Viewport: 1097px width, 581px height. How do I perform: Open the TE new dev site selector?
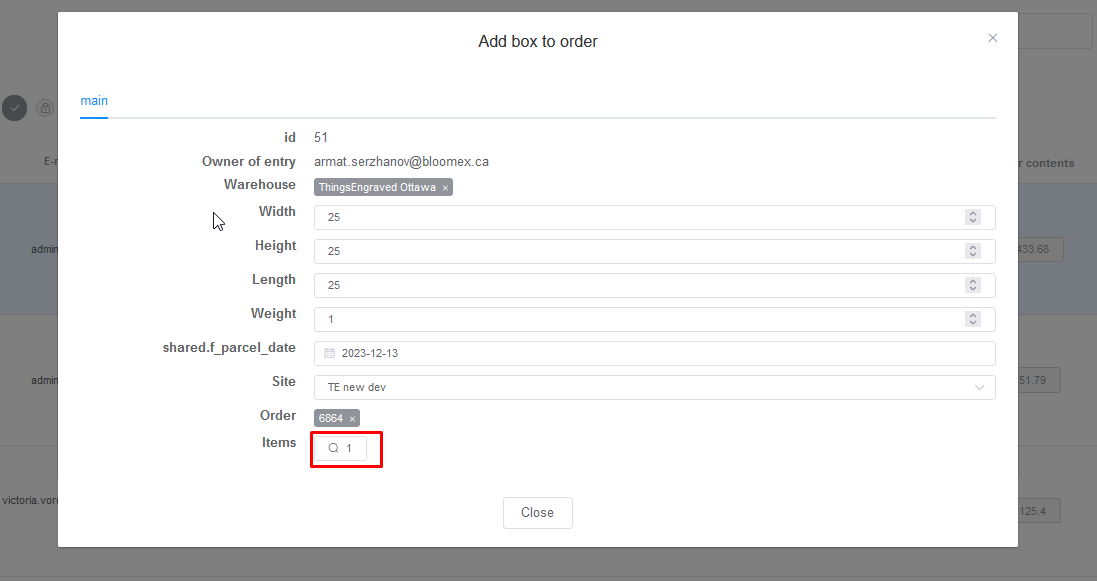pyautogui.click(x=654, y=387)
